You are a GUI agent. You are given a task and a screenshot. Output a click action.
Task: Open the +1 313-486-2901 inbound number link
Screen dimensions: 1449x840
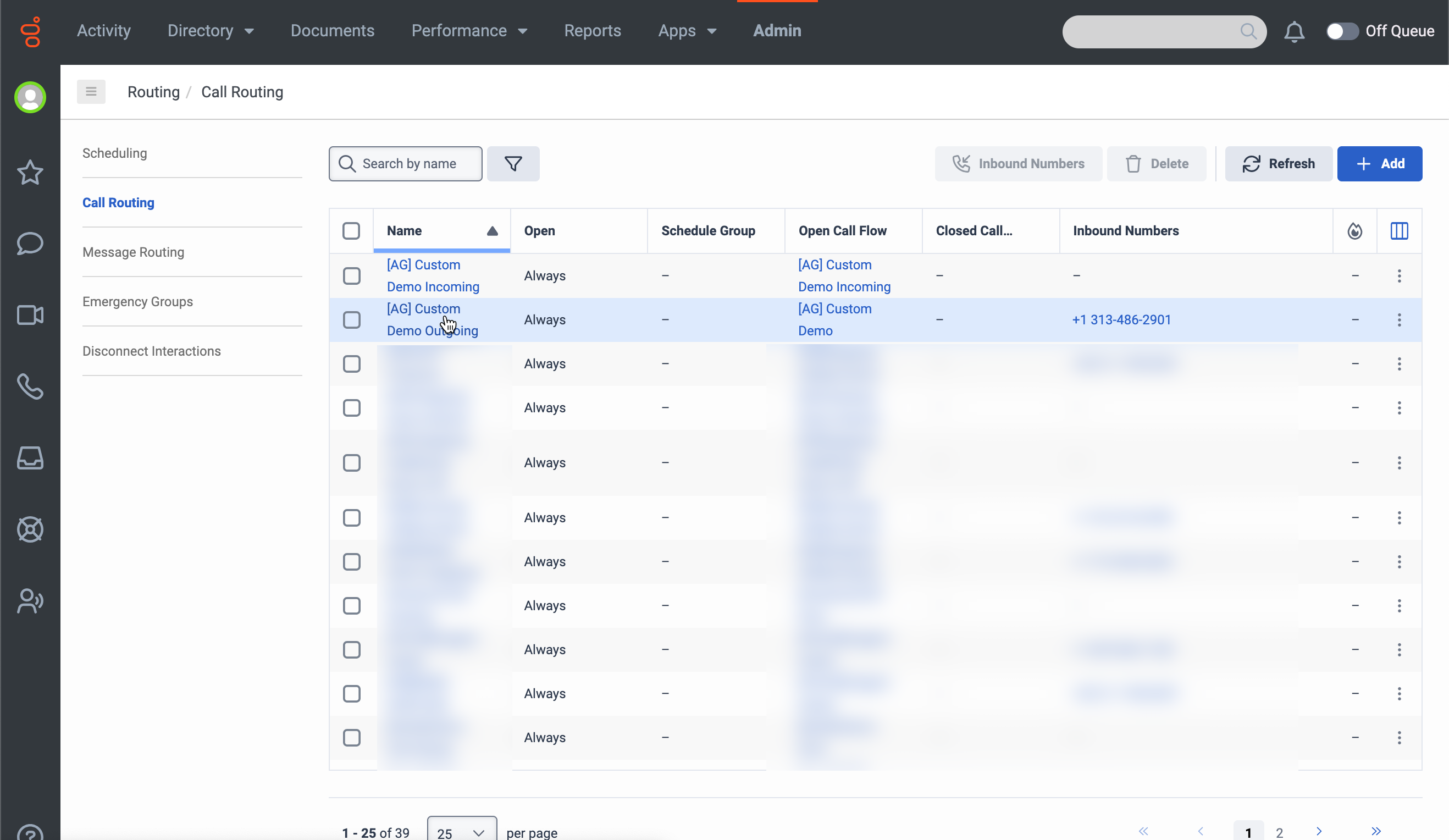[x=1121, y=319]
